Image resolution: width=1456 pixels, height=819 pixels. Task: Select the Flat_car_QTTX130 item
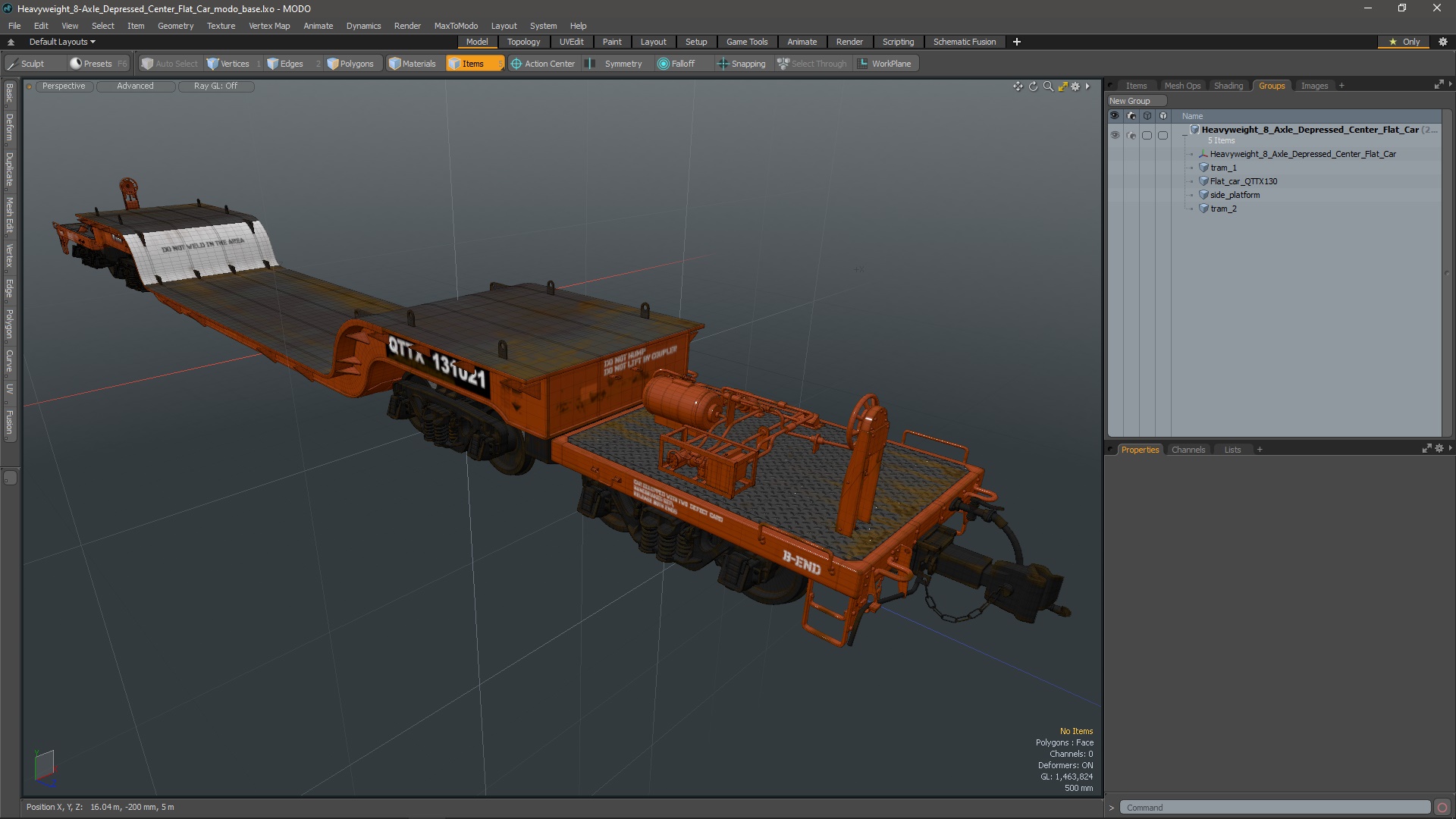coord(1244,181)
